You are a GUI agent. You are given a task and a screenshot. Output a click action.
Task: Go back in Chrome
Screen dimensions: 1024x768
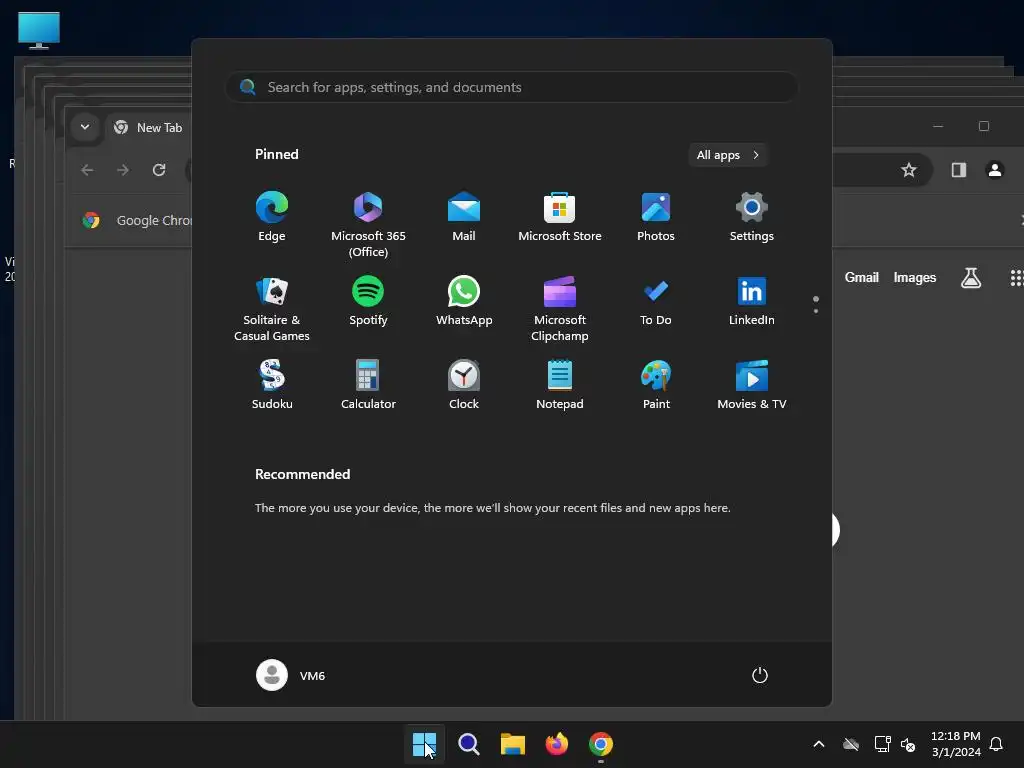pyautogui.click(x=87, y=170)
